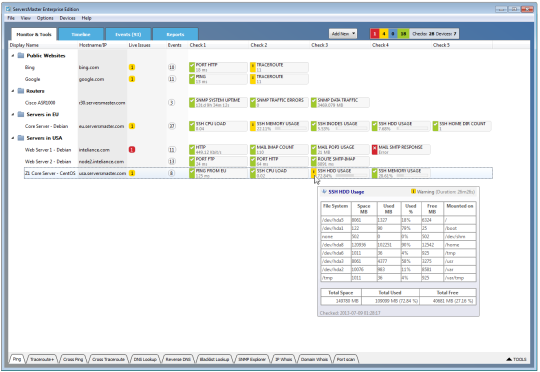The image size is (540, 372).
Task: Toggle the red error count filter
Action: [x=374, y=34]
